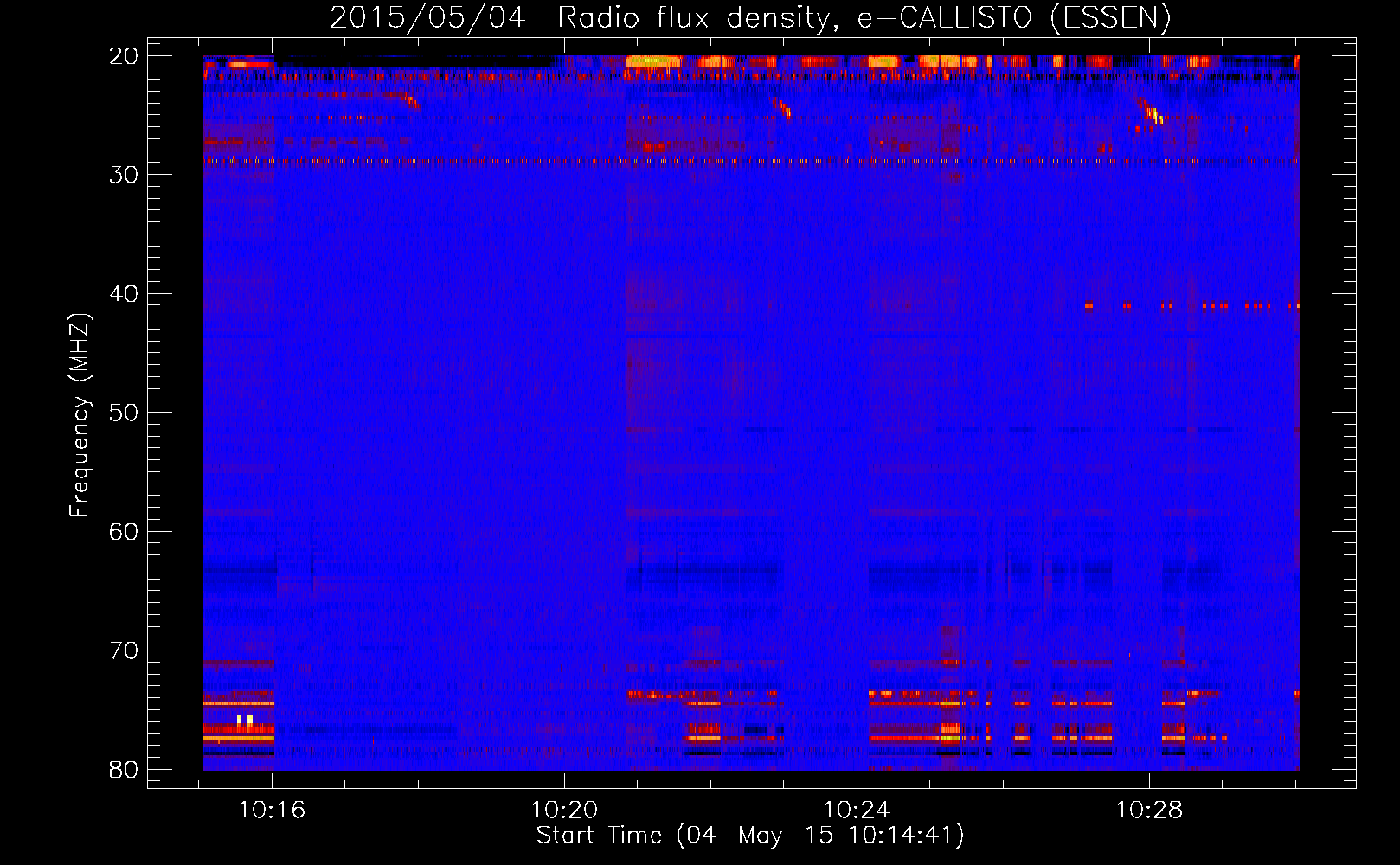Click the 'Frequency (MHZ)' y-axis label

click(x=80, y=415)
